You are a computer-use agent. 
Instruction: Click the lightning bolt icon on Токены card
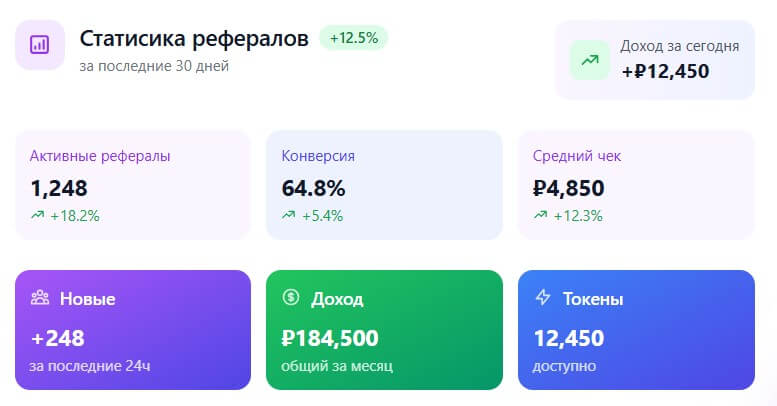coord(543,298)
